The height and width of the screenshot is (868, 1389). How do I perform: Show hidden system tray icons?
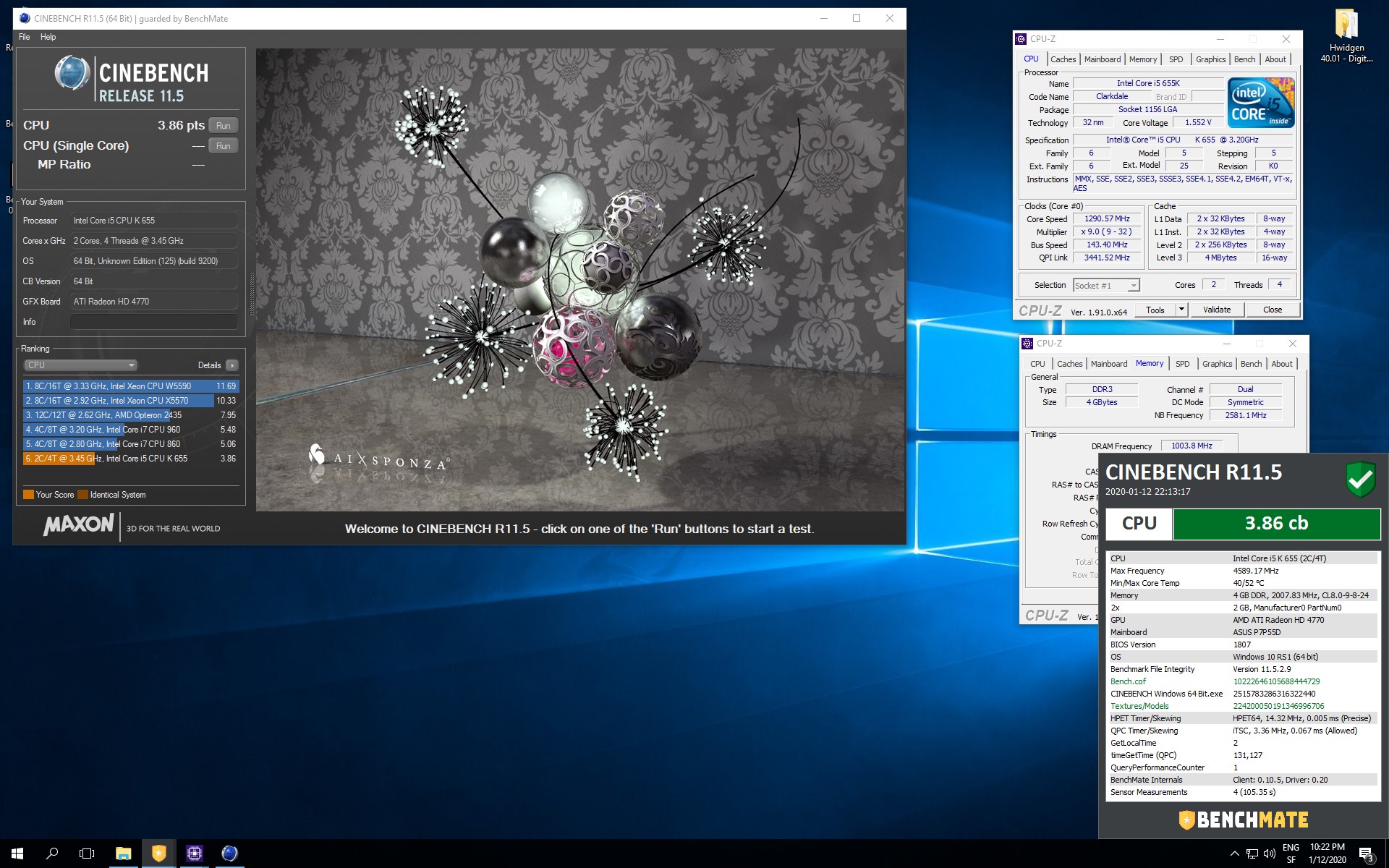click(x=1234, y=854)
